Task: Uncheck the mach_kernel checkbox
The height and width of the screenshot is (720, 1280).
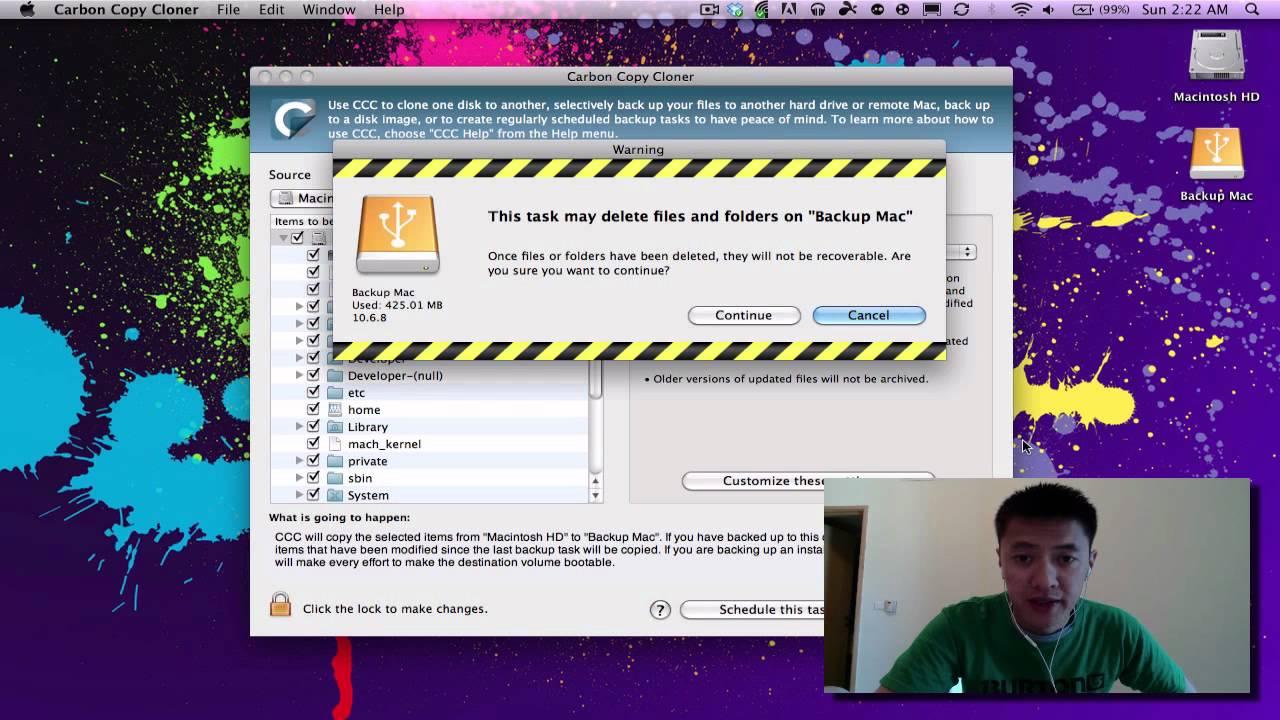Action: 313,443
